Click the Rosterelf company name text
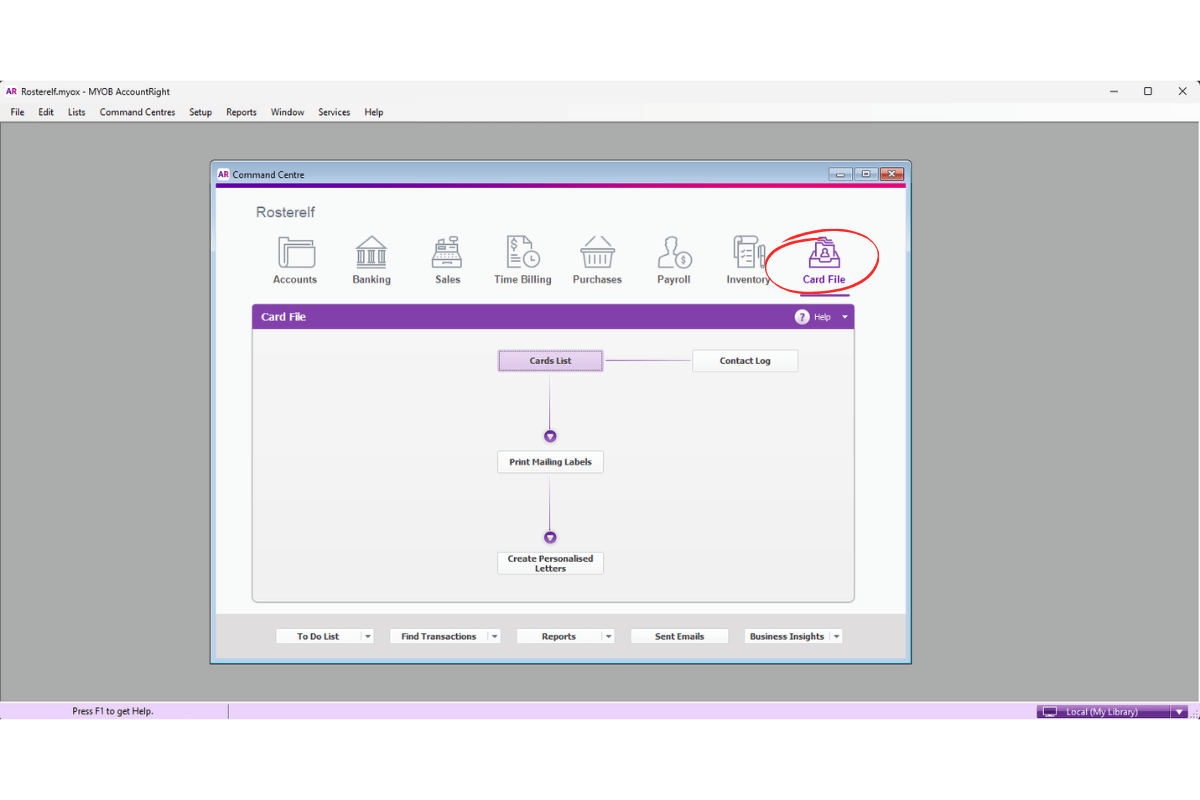 (x=286, y=212)
